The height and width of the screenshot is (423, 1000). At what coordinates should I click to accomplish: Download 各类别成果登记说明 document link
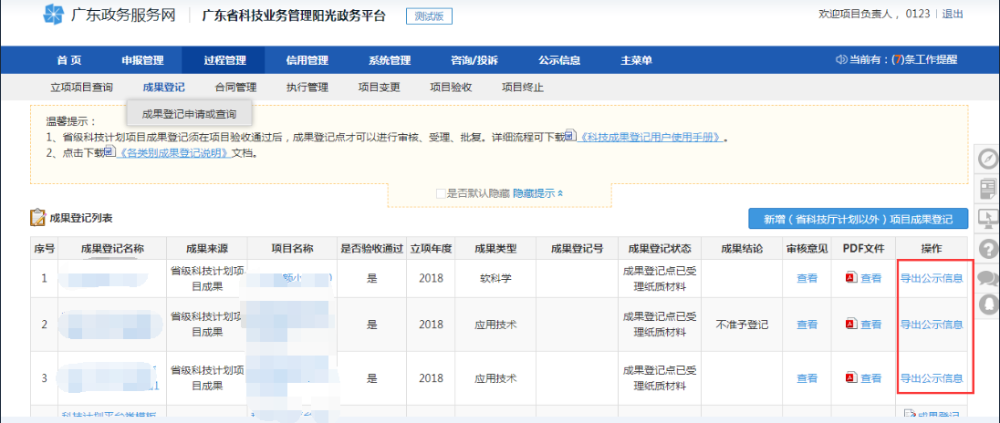point(179,153)
